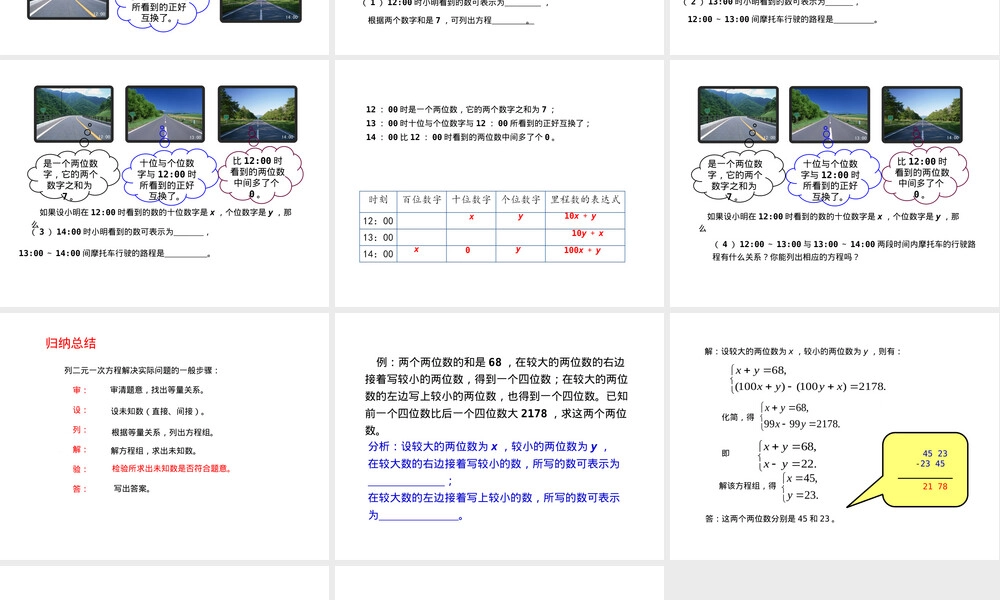The height and width of the screenshot is (600, 1000).
Task: Click the 12:00 mountain road photo in question (3) slide
Action: (74, 114)
